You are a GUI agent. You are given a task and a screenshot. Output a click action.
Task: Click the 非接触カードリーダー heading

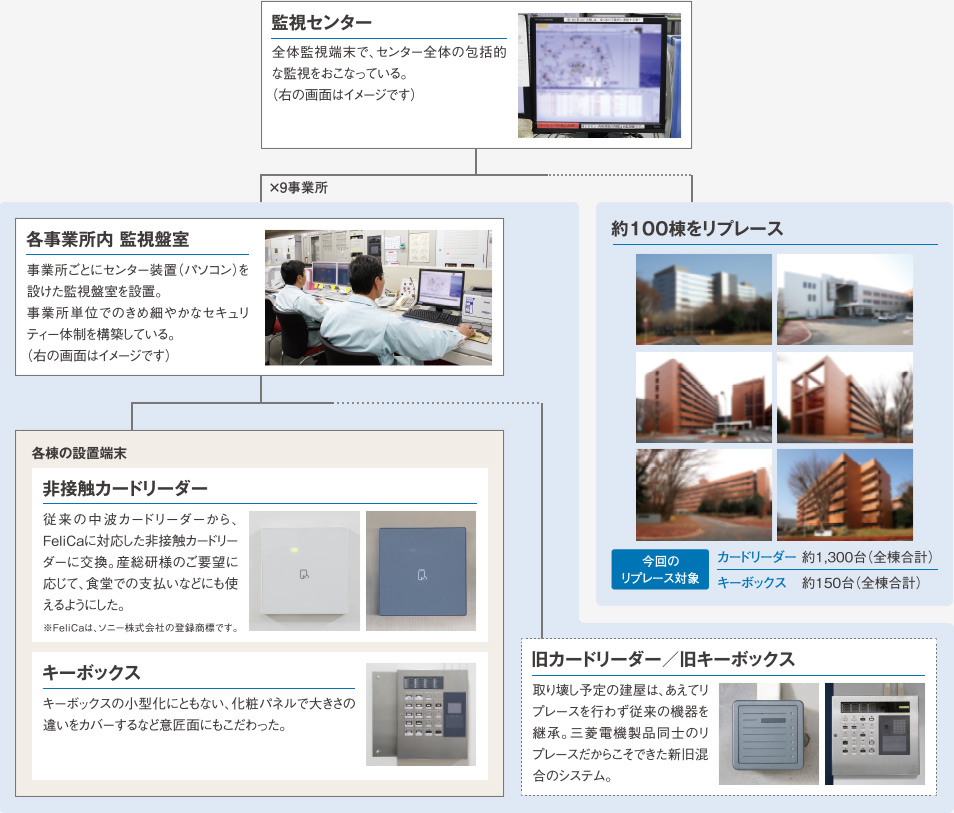click(125, 489)
